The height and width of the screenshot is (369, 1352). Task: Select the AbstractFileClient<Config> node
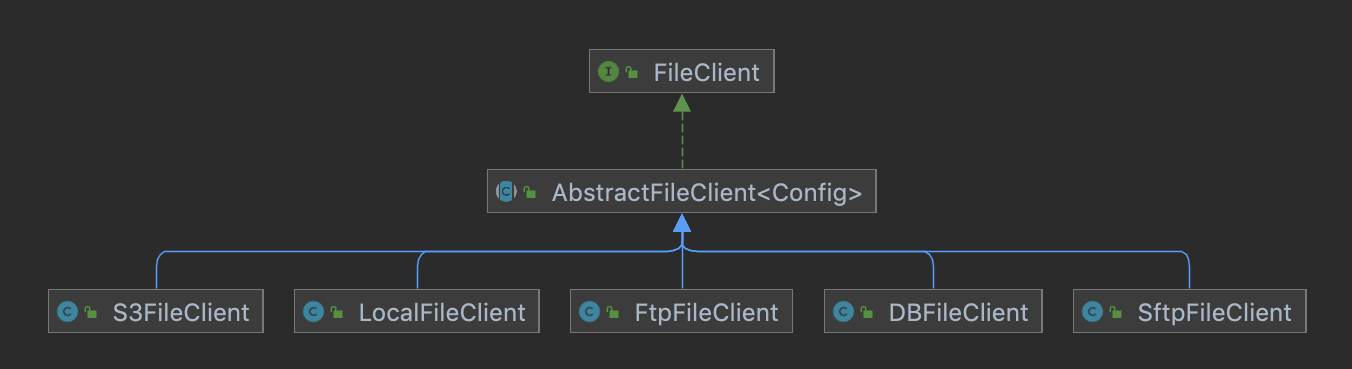(x=682, y=191)
